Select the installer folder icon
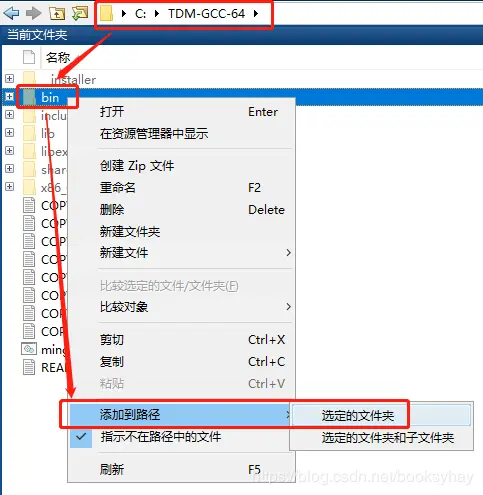This screenshot has width=483, height=495. (30, 79)
